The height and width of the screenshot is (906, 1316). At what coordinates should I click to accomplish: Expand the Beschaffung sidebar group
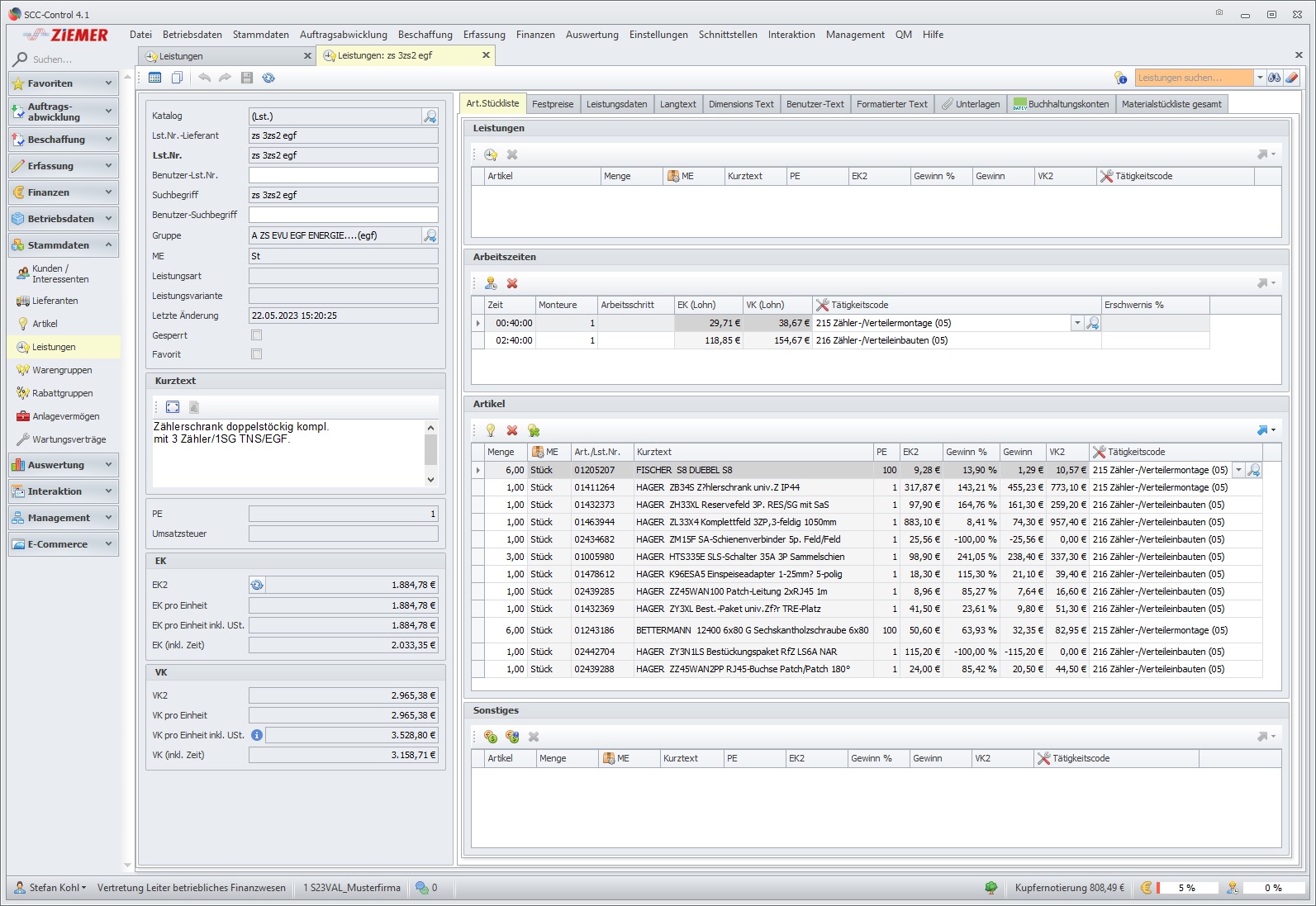click(x=64, y=140)
